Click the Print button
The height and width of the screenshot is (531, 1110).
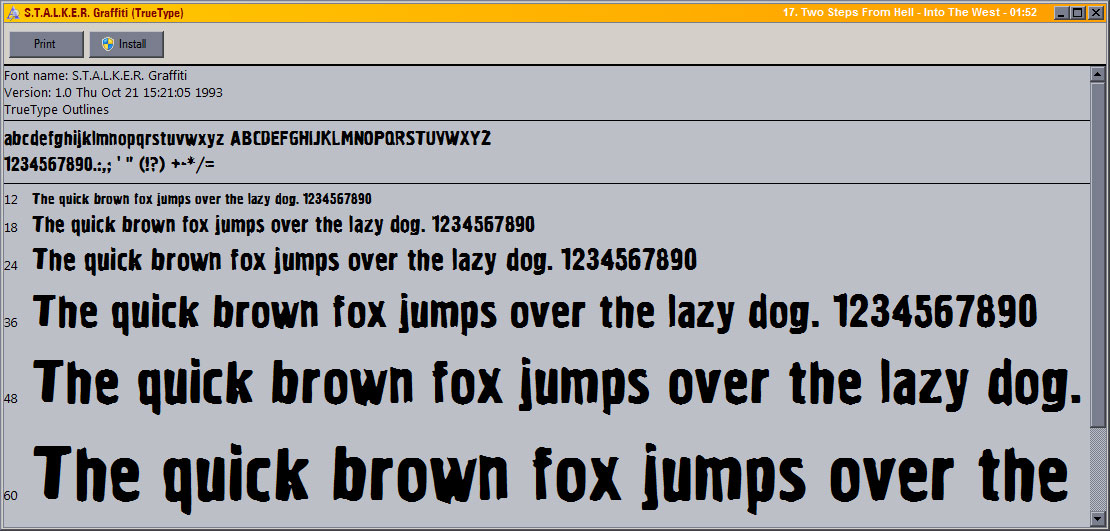point(46,44)
